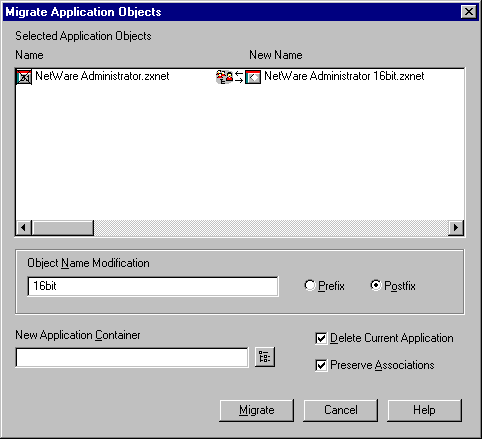Image resolution: width=482 pixels, height=439 pixels.
Task: Click the Object Name Modification text field
Action: [153, 286]
